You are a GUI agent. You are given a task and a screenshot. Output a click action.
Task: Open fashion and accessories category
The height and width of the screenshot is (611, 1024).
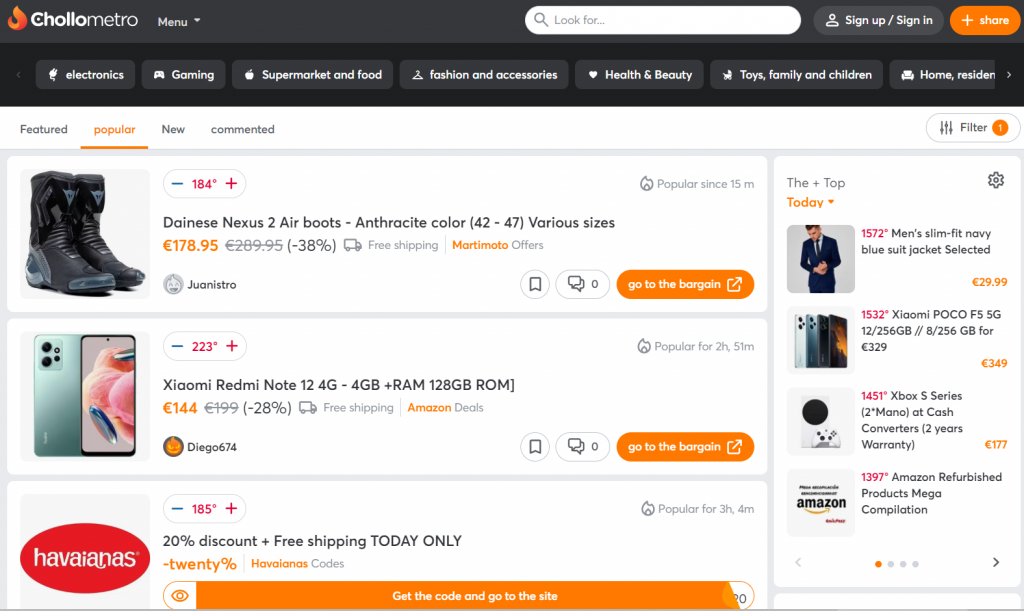(x=484, y=75)
